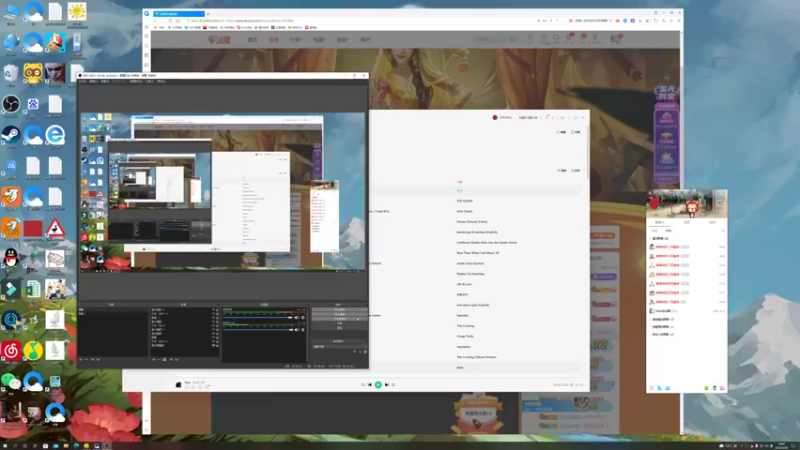The width and height of the screenshot is (800, 450).
Task: Skip to previous track in music player
Action: pyautogui.click(x=369, y=385)
